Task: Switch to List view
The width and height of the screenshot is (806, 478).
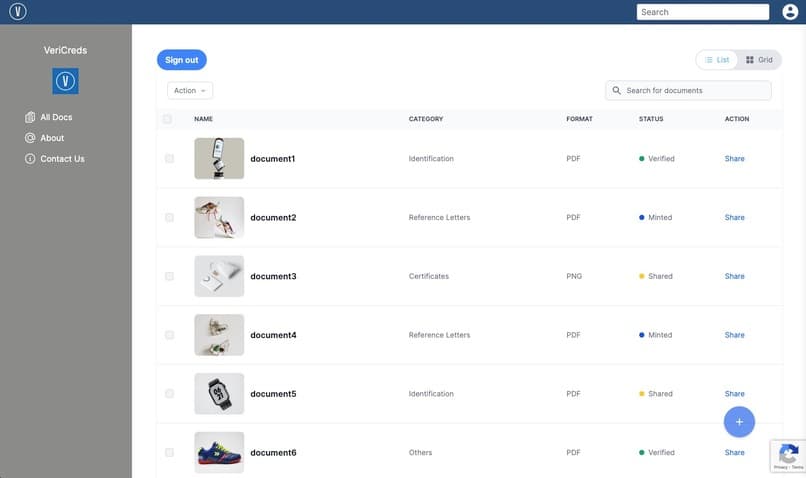Action: pyautogui.click(x=717, y=60)
